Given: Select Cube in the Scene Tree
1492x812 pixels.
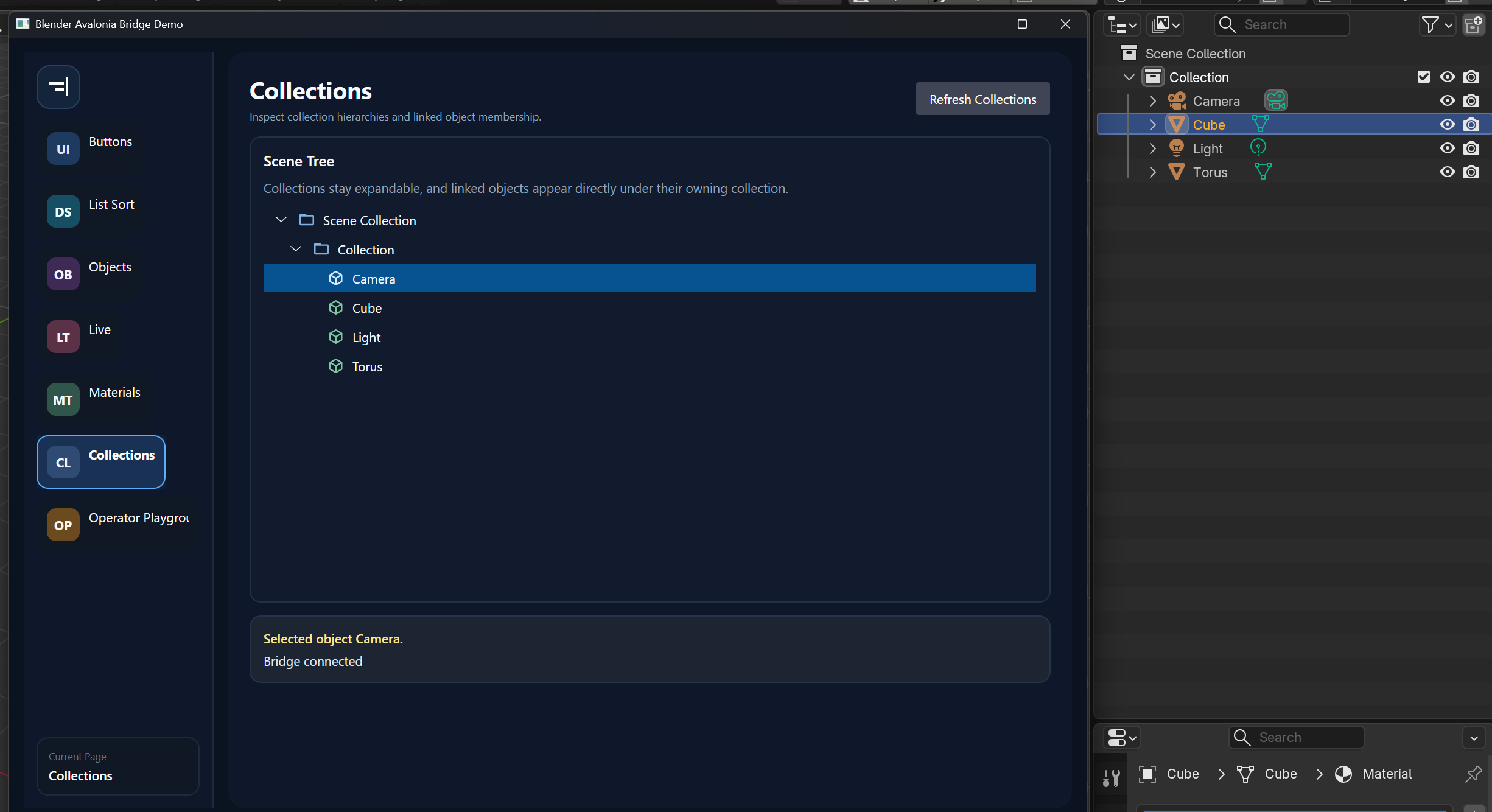Looking at the screenshot, I should pyautogui.click(x=650, y=307).
